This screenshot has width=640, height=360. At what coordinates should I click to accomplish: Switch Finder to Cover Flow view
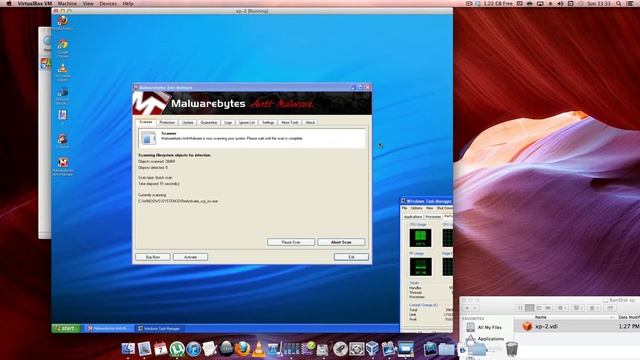(548, 308)
